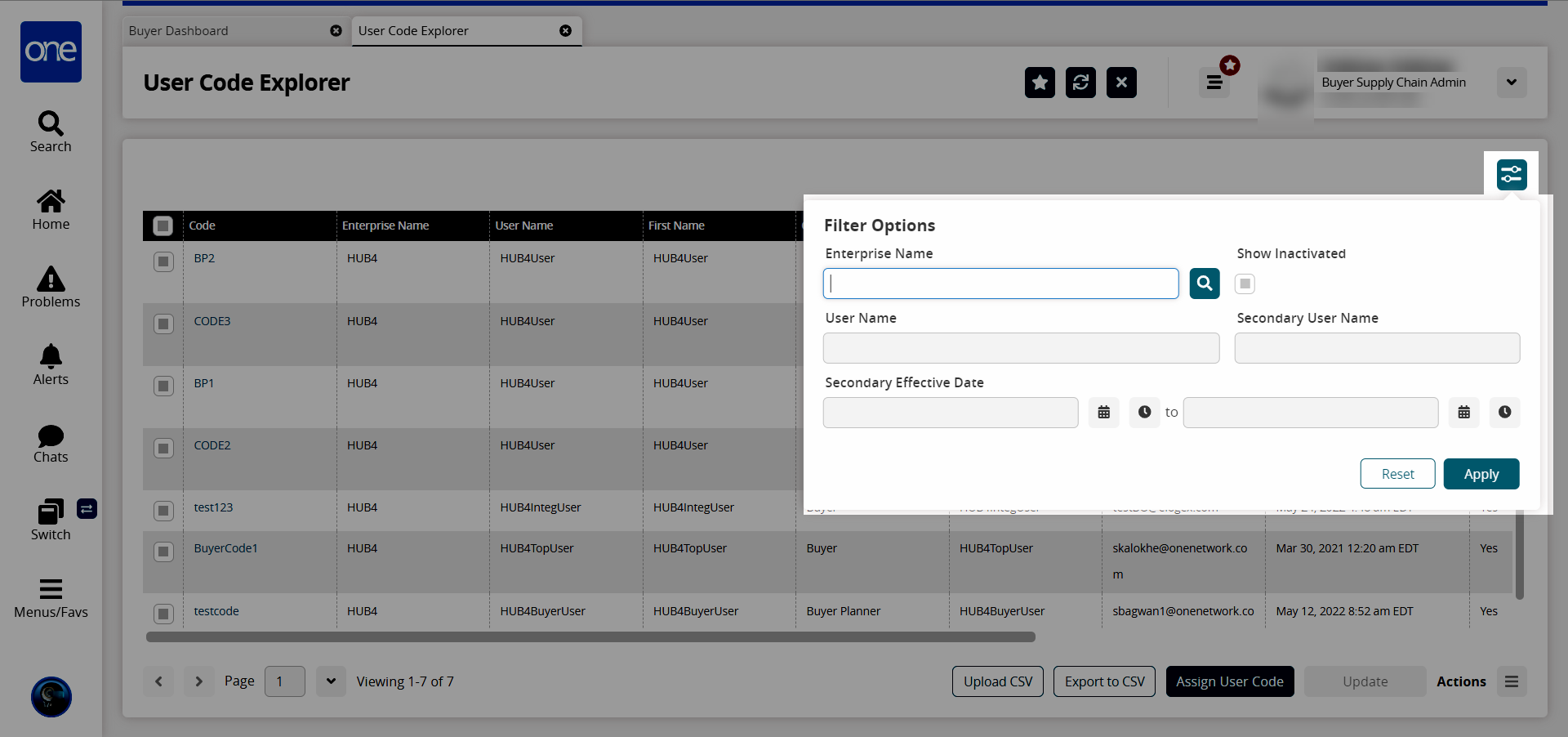Click the Export to CSV button

click(x=1104, y=681)
